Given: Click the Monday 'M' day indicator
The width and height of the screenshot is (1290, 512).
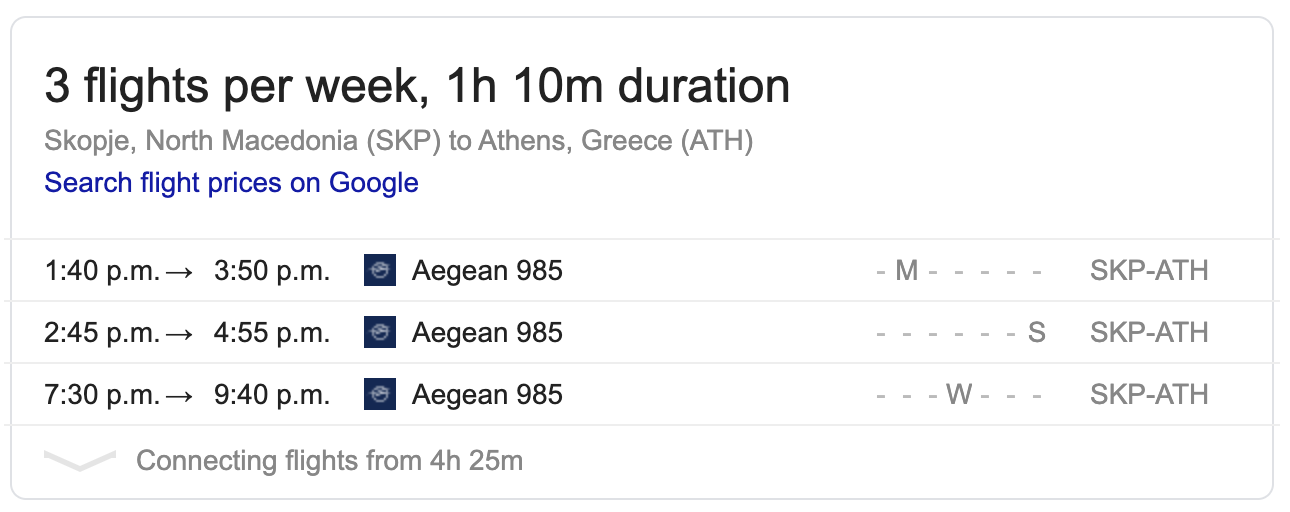Looking at the screenshot, I should click(906, 271).
